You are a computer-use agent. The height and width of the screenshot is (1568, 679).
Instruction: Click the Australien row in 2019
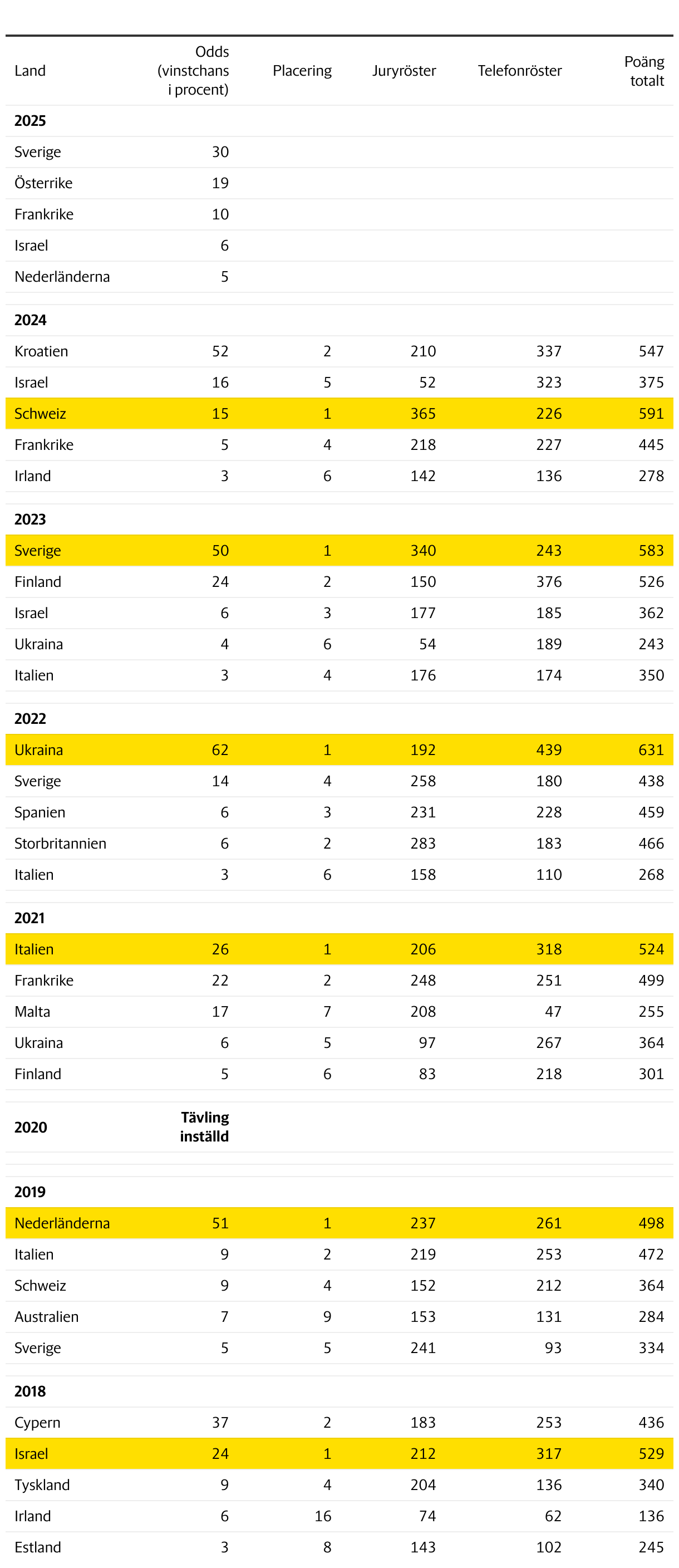coord(339,1316)
